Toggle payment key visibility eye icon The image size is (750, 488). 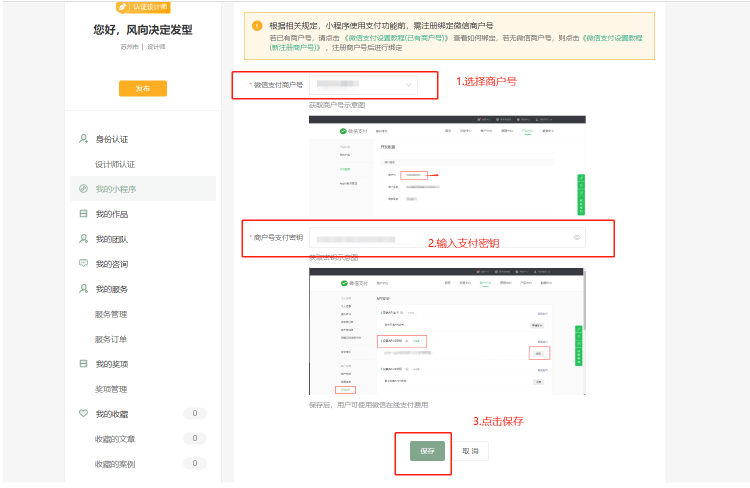pyautogui.click(x=577, y=238)
